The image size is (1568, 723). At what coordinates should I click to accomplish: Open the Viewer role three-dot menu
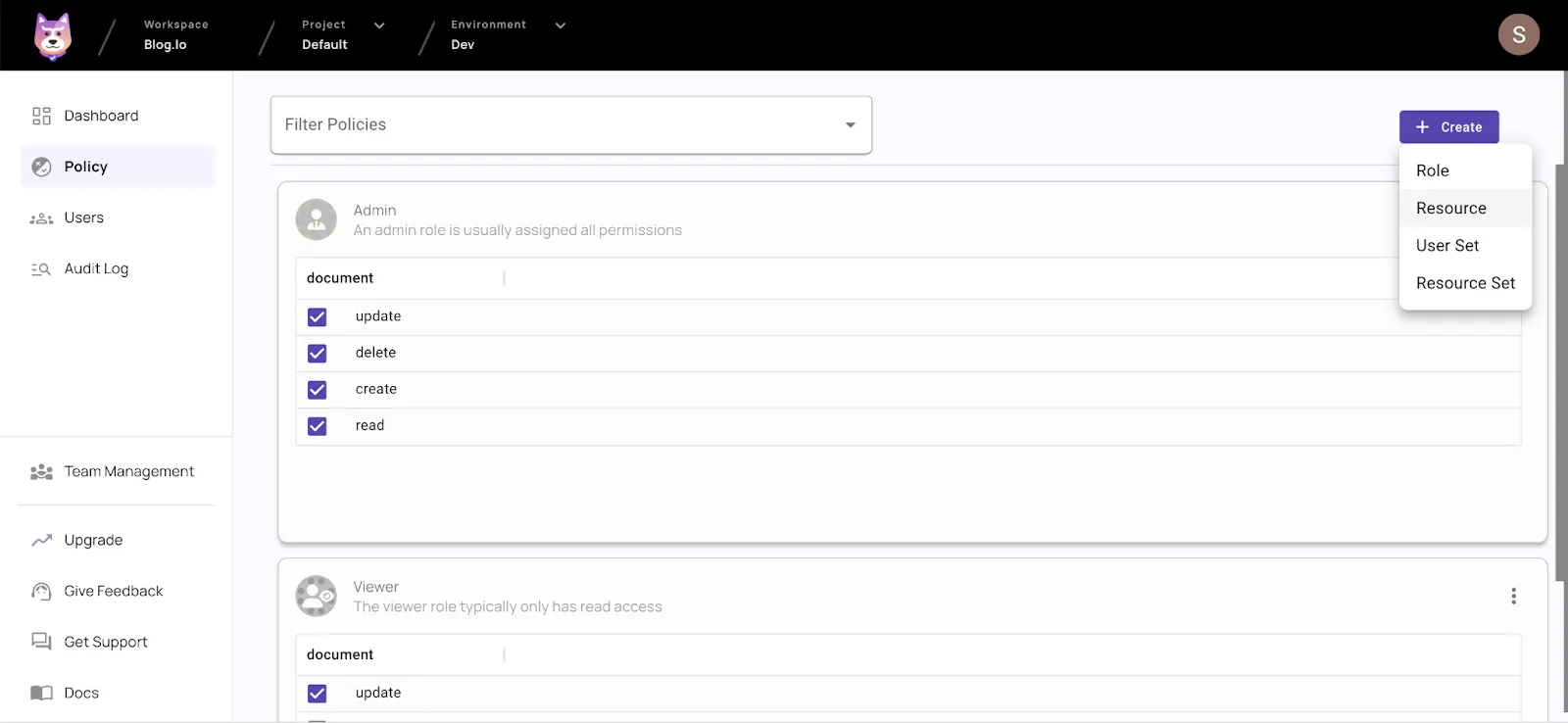pos(1513,596)
